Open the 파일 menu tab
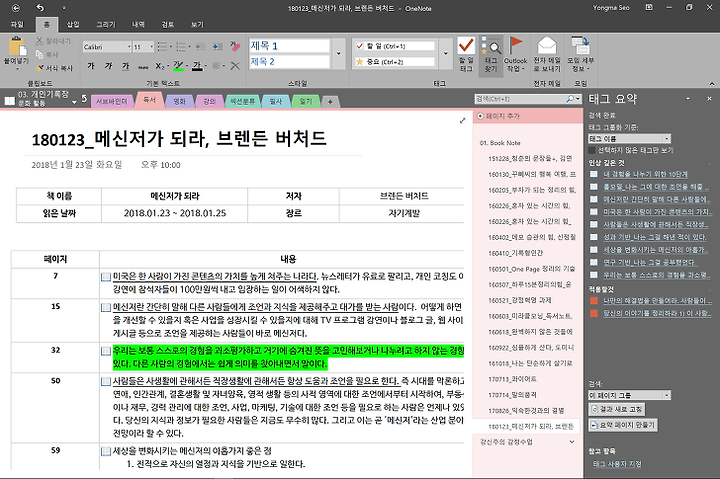Image resolution: width=720 pixels, height=479 pixels. pyautogui.click(x=17, y=24)
